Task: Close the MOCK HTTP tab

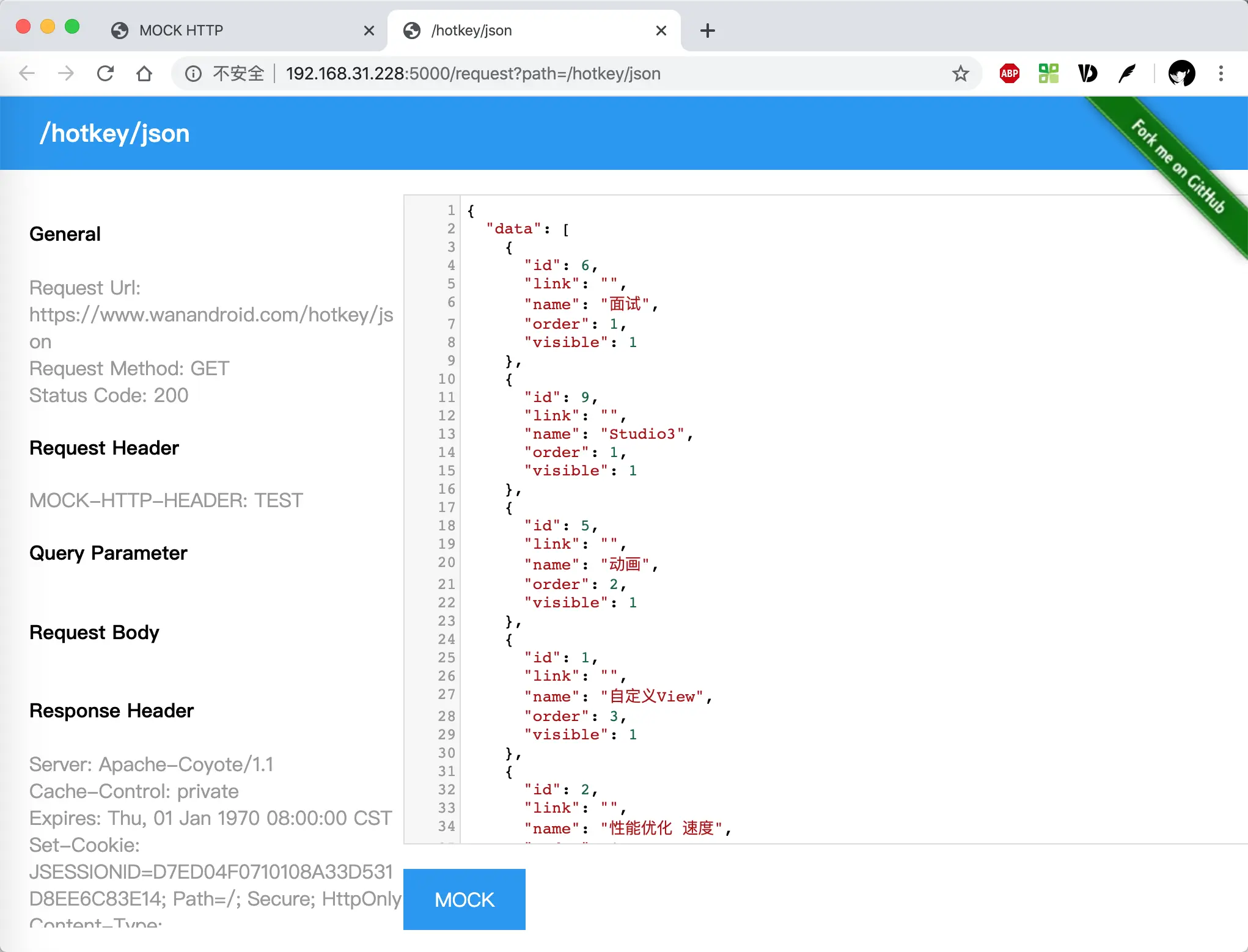Action: pyautogui.click(x=369, y=31)
